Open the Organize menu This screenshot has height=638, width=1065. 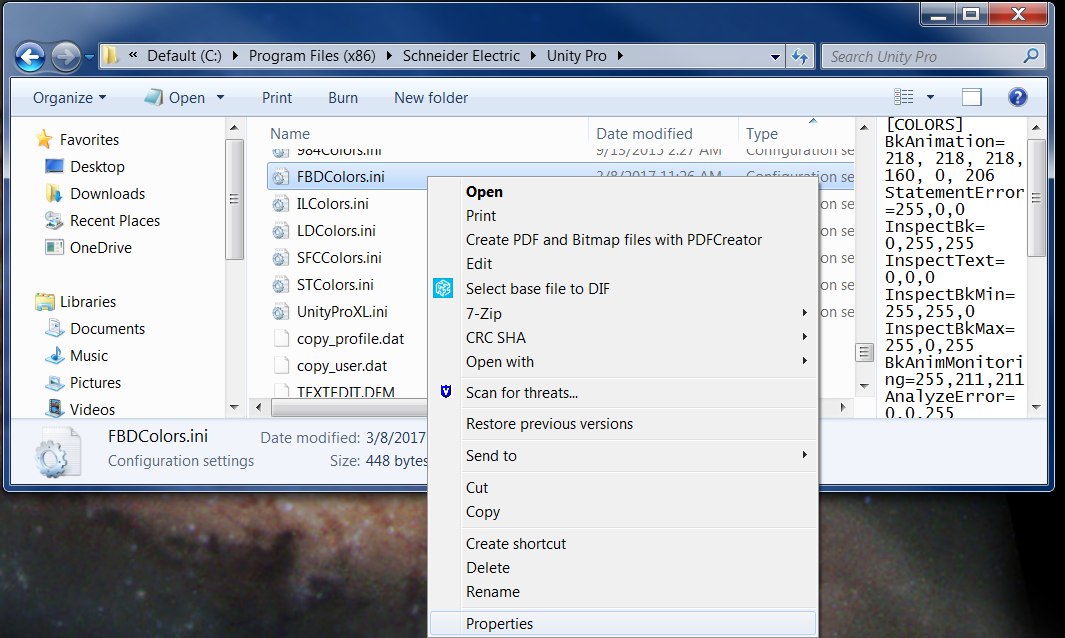69,98
